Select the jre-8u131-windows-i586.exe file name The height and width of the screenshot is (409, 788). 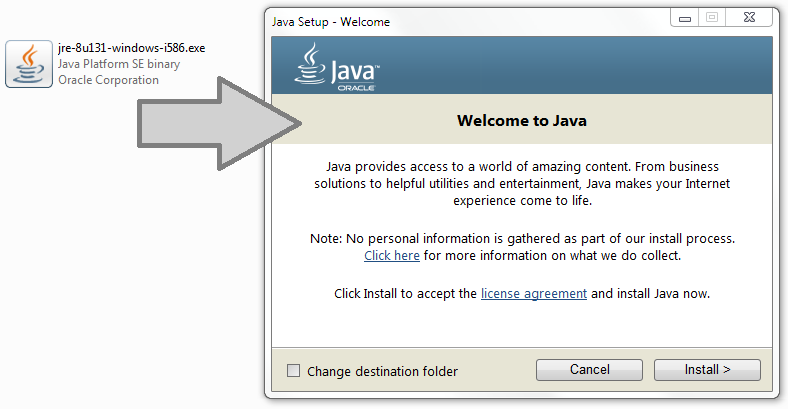tap(132, 48)
